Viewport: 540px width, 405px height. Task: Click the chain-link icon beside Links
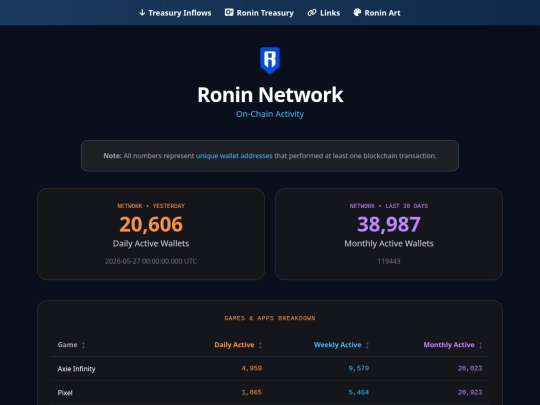pyautogui.click(x=312, y=13)
